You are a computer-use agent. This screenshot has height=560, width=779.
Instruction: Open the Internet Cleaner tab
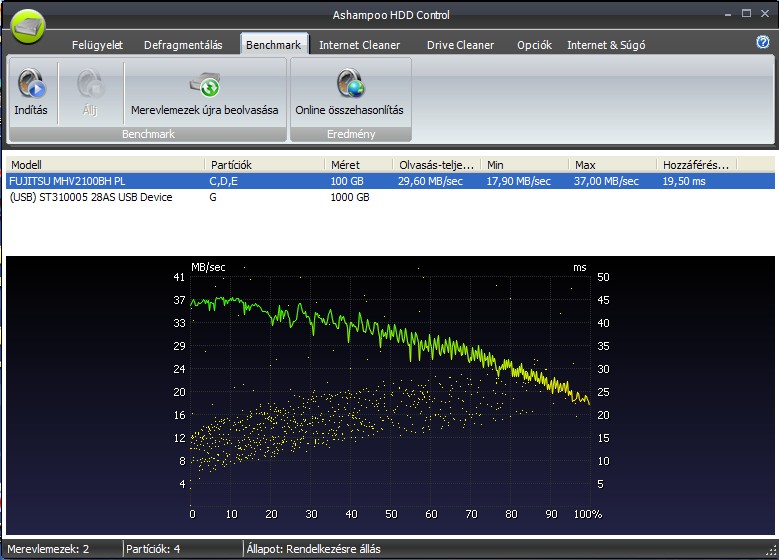359,45
